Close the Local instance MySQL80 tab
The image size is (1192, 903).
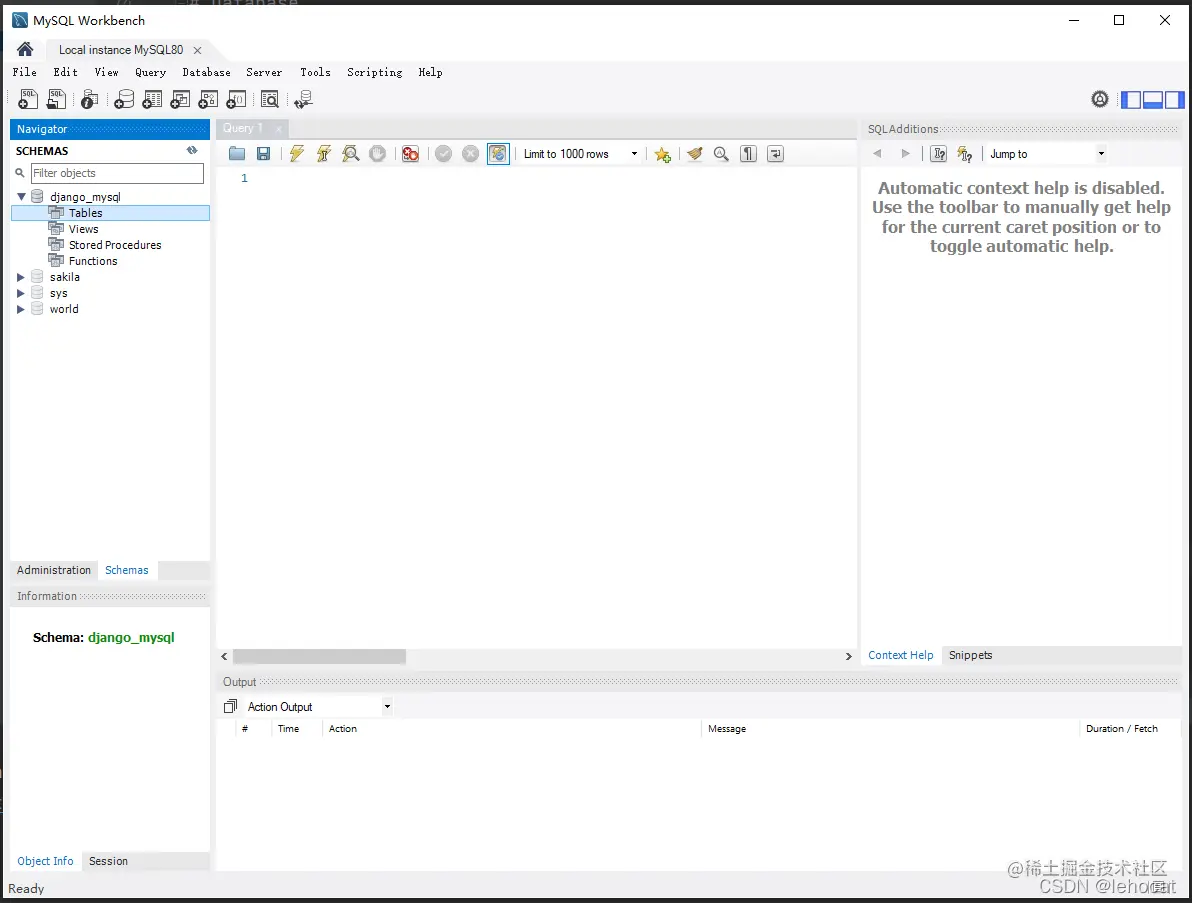tap(198, 50)
